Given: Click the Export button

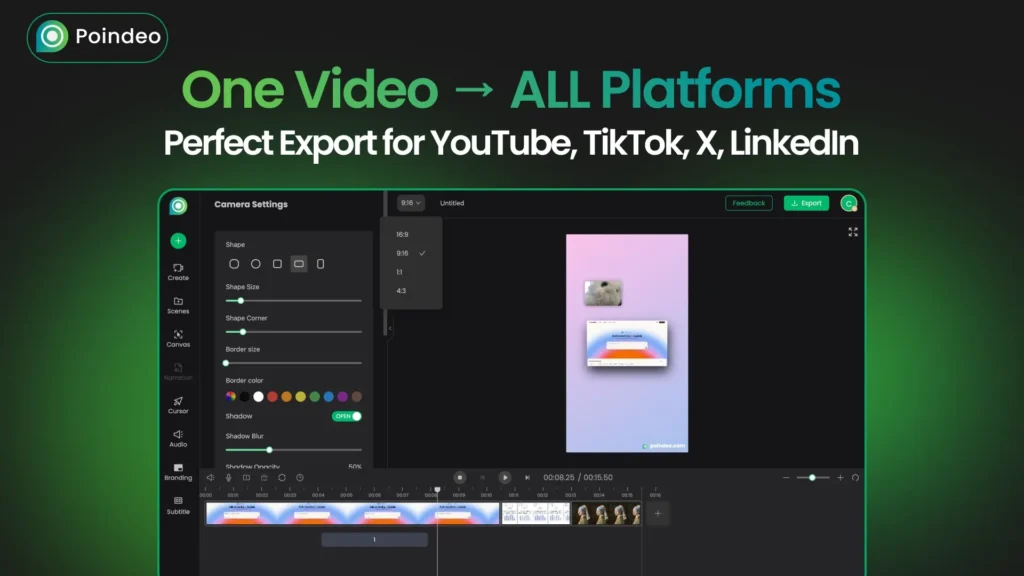Looking at the screenshot, I should pos(806,203).
